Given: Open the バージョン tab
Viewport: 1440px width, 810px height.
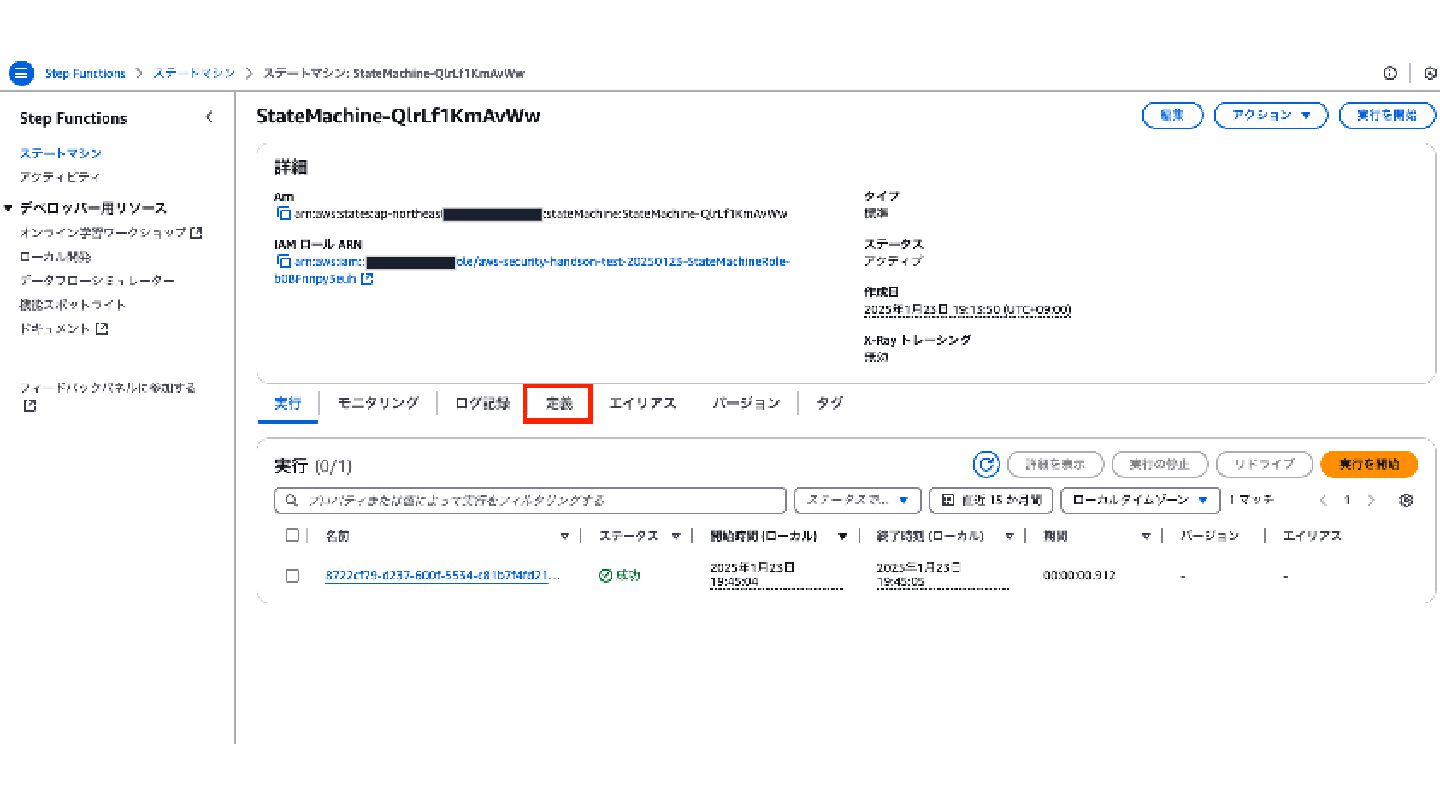Looking at the screenshot, I should 745,404.
